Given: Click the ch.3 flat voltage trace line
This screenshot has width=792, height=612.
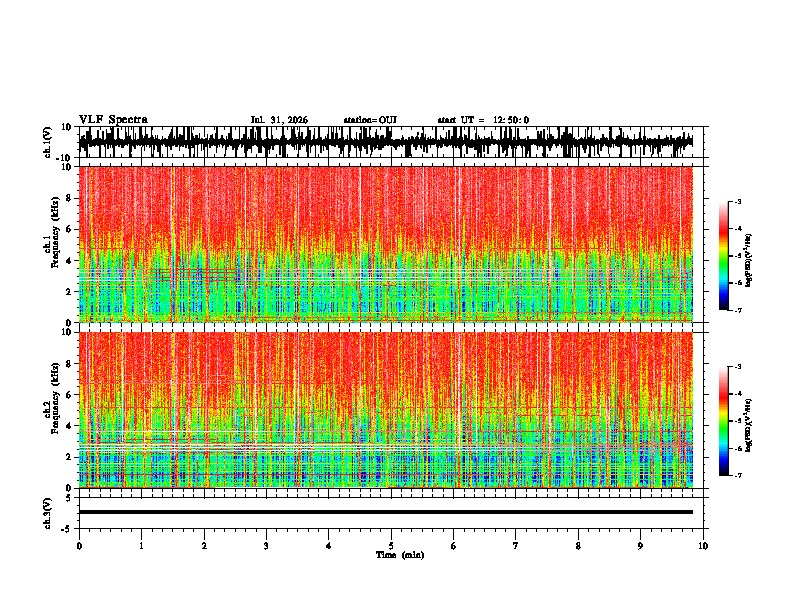Looking at the screenshot, I should [385, 512].
